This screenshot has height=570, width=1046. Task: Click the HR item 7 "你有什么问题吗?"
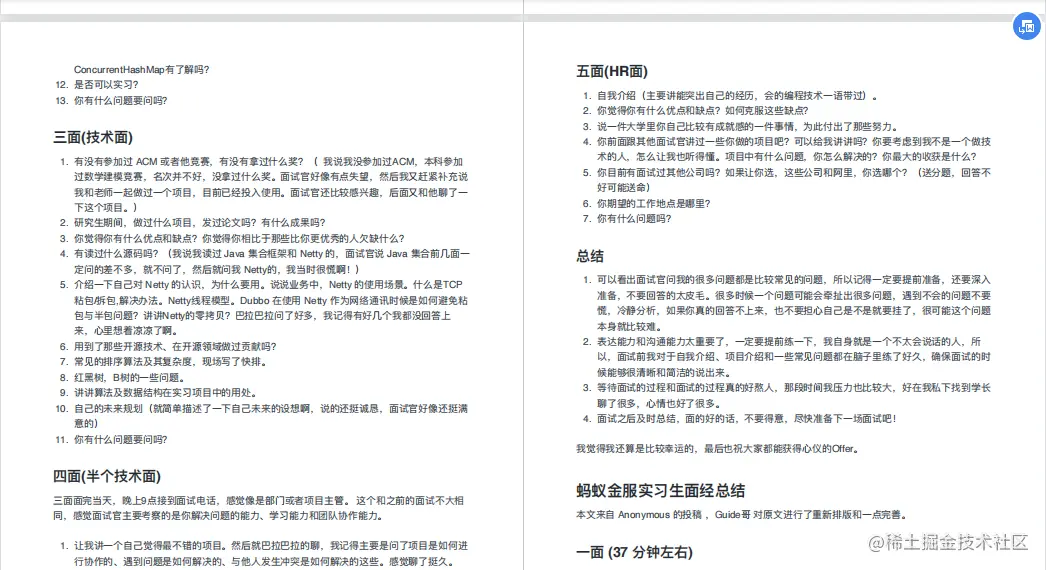[634, 219]
